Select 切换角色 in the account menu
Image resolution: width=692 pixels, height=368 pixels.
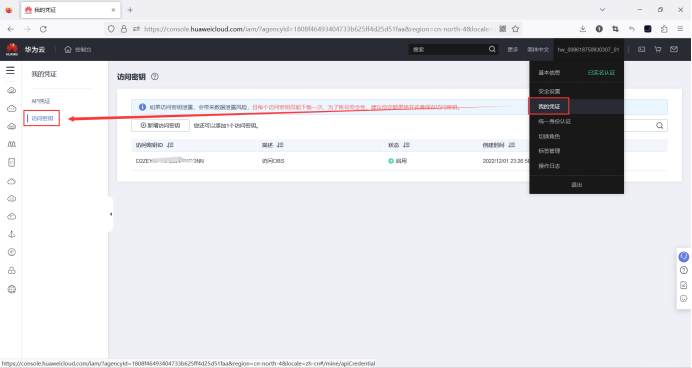pos(549,136)
